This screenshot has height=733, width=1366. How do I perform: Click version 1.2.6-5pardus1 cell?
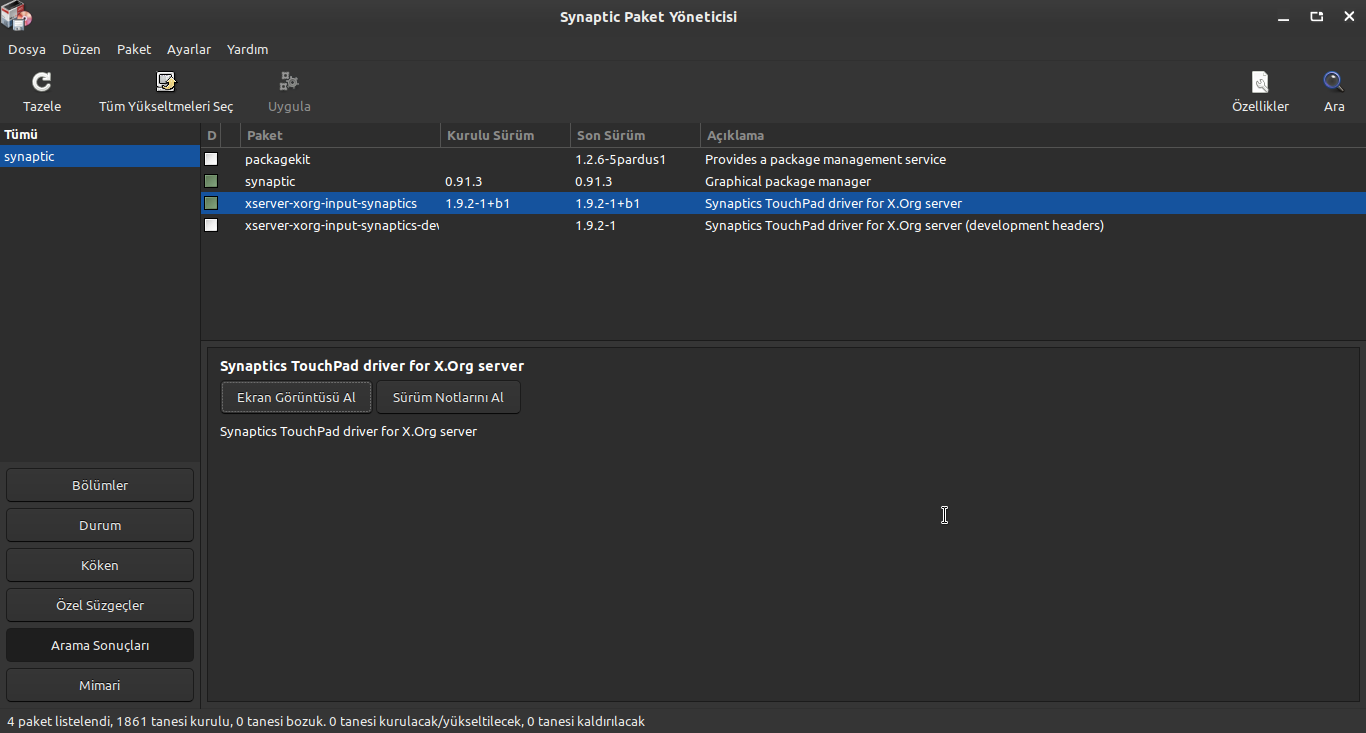(x=620, y=159)
